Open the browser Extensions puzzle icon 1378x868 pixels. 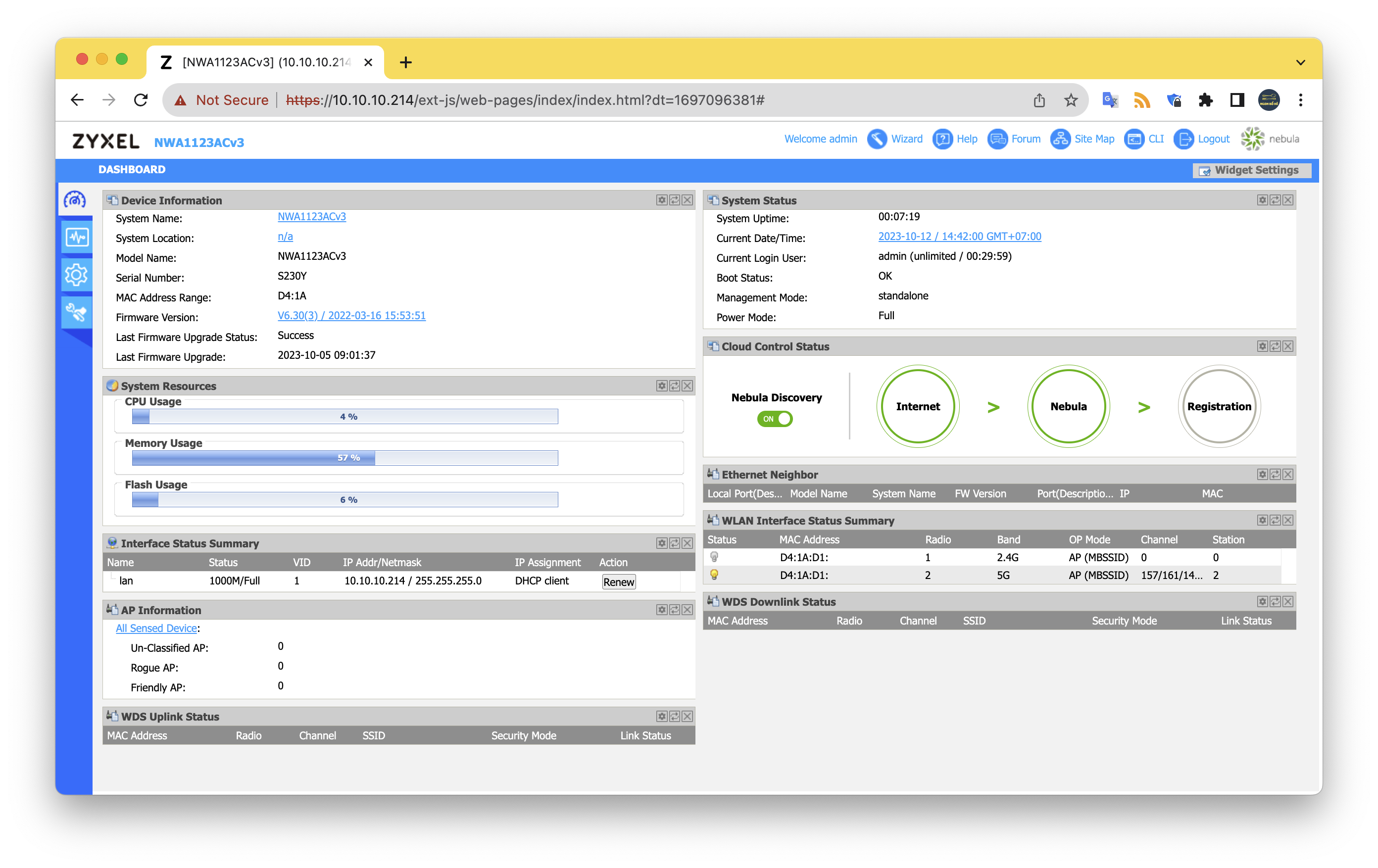click(1205, 100)
